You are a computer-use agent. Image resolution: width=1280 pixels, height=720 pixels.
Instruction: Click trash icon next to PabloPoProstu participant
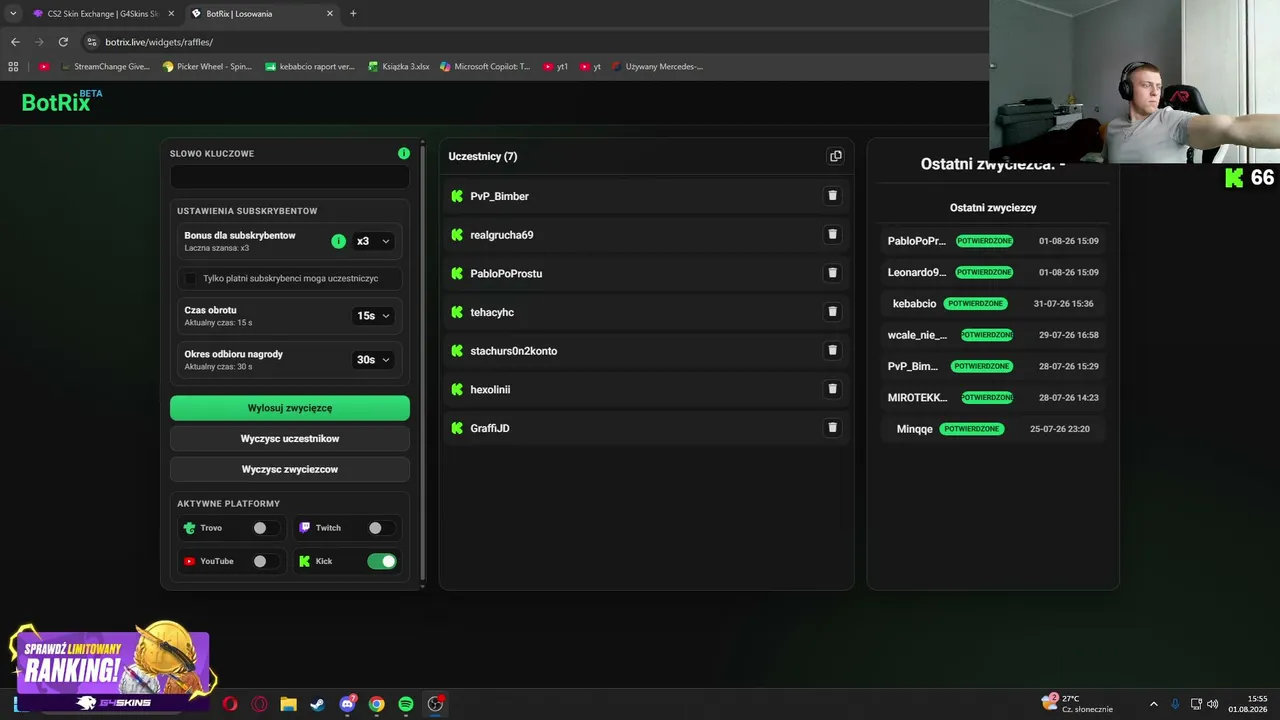[832, 273]
